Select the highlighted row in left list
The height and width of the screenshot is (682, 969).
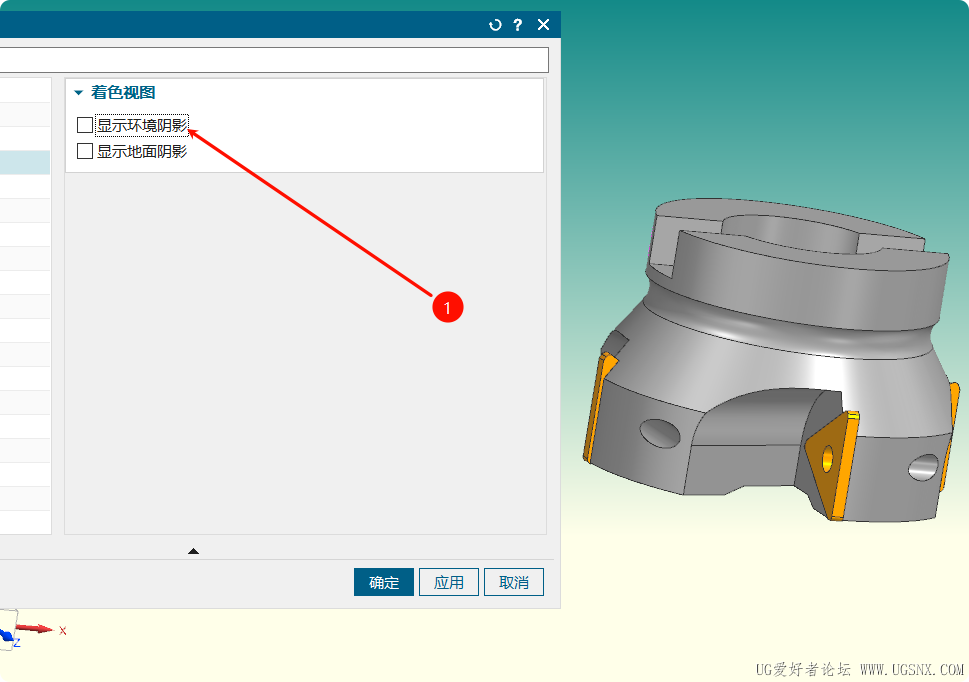point(25,162)
